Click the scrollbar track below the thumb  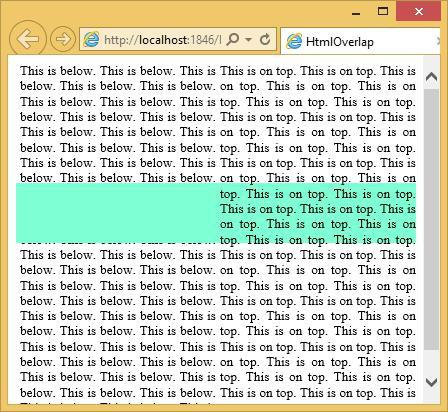pos(431,361)
